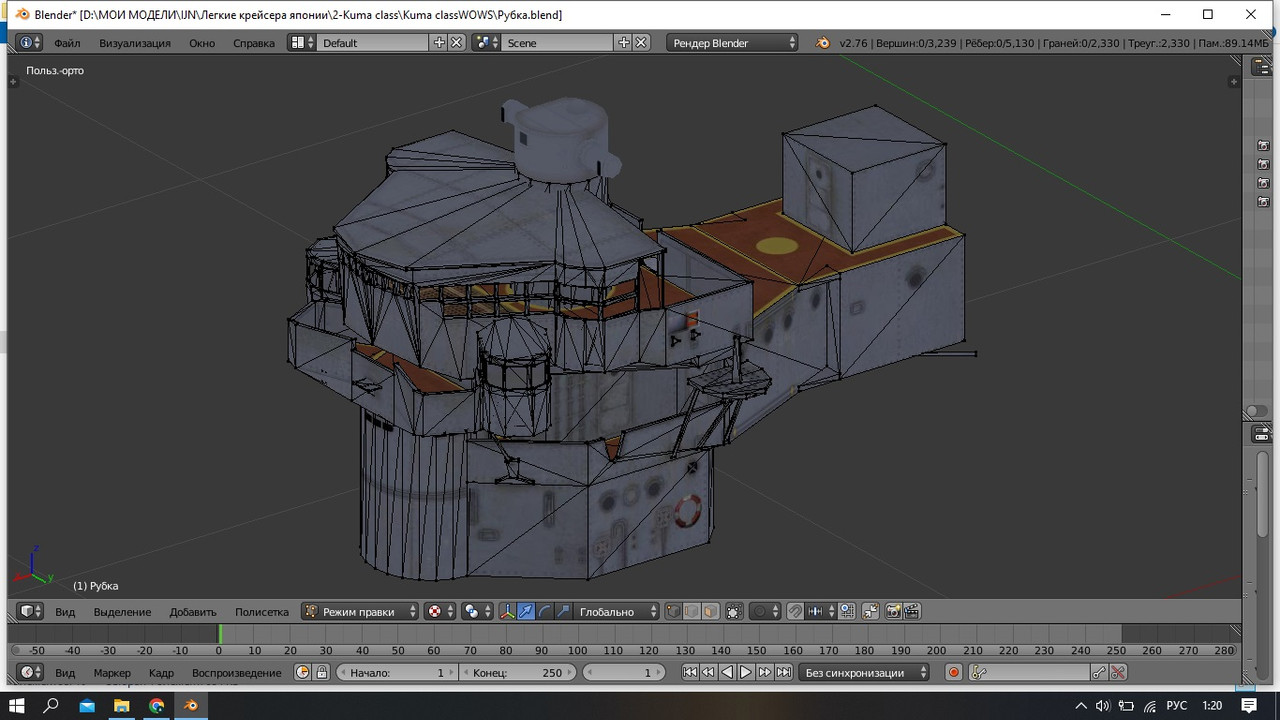Click the delete keyframe icon
The width and height of the screenshot is (1280, 720).
coord(1118,673)
